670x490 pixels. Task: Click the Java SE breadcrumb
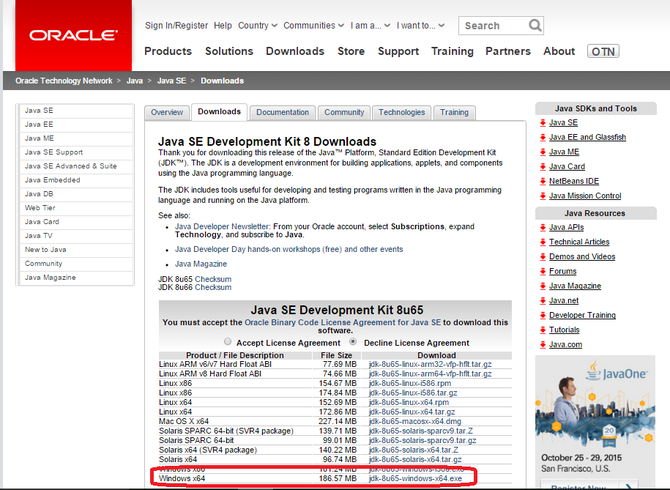[x=171, y=81]
